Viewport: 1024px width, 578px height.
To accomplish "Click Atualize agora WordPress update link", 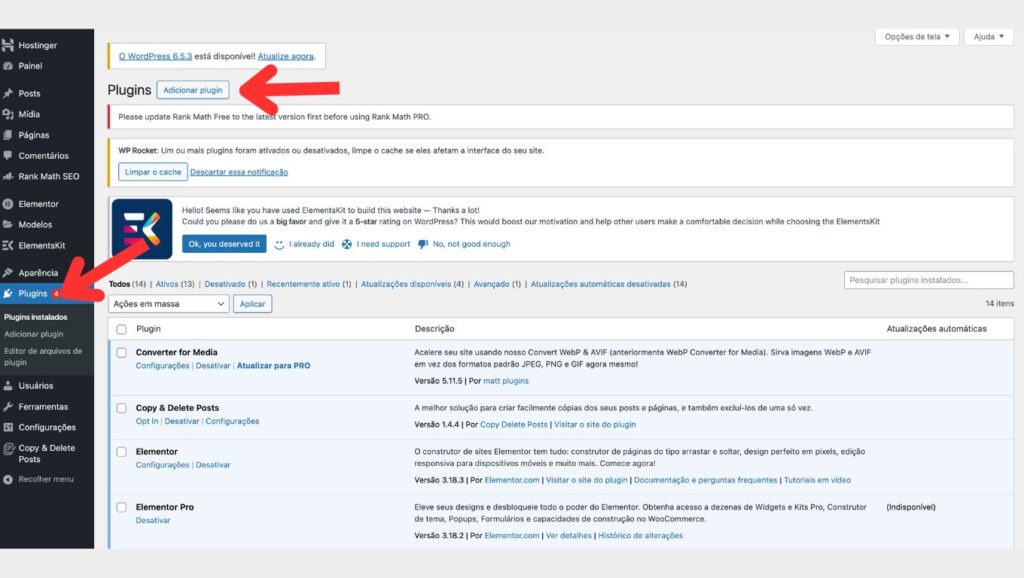I will [285, 56].
